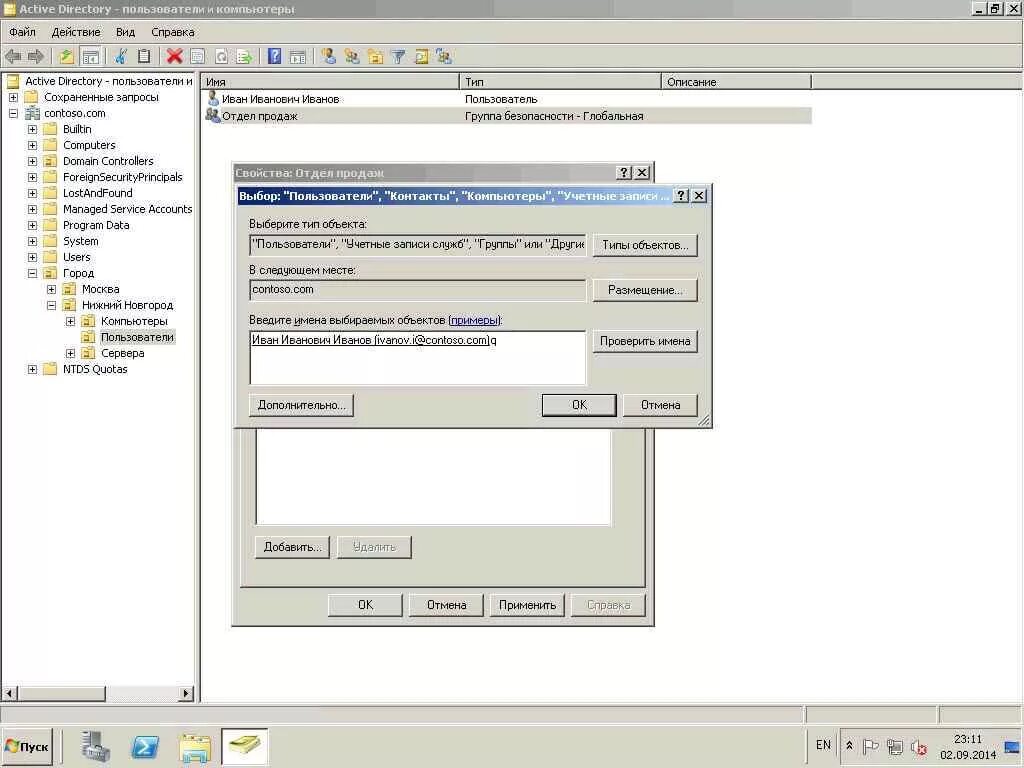Click the Create new user icon

328,57
